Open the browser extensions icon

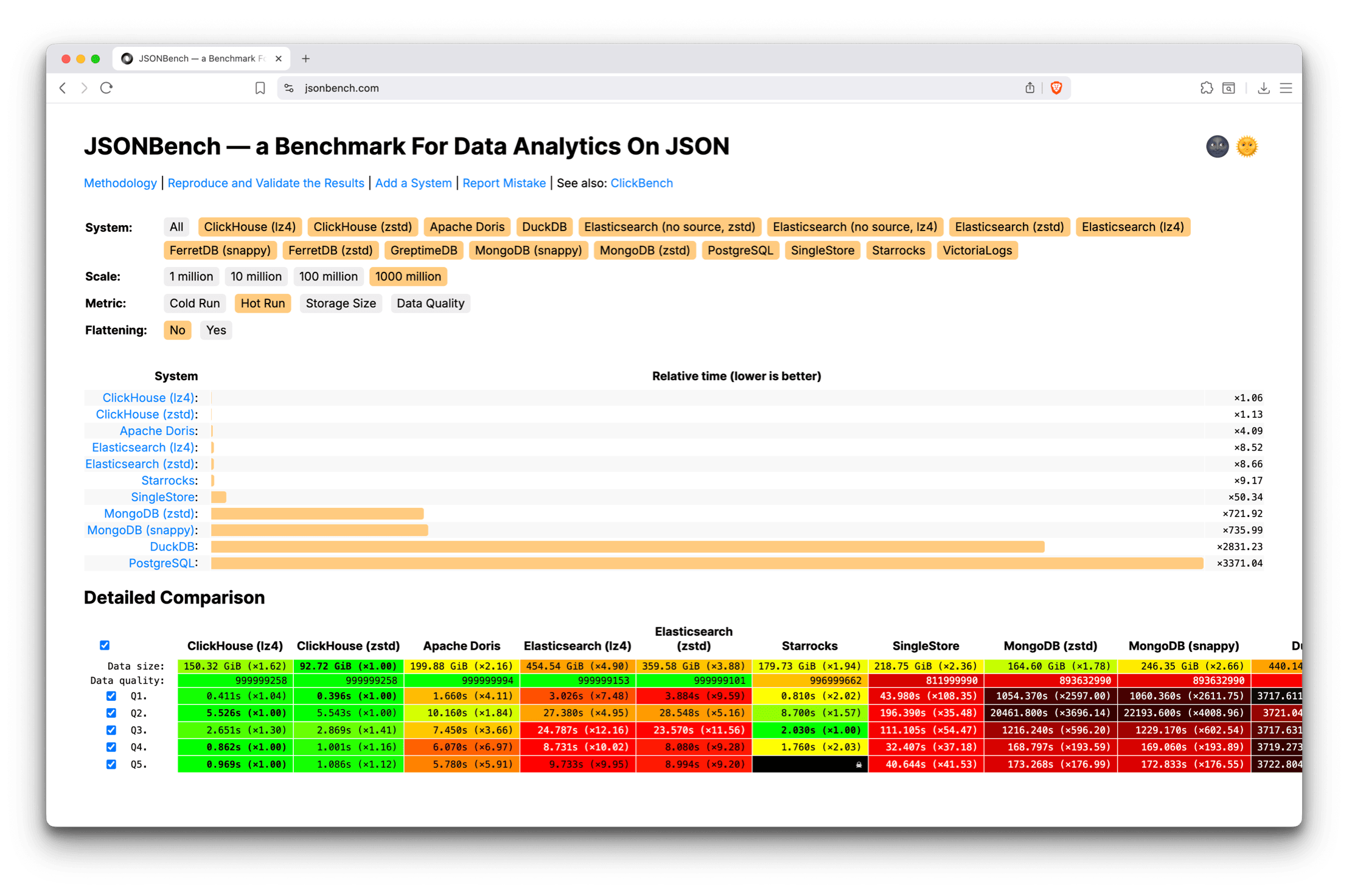pyautogui.click(x=1207, y=88)
